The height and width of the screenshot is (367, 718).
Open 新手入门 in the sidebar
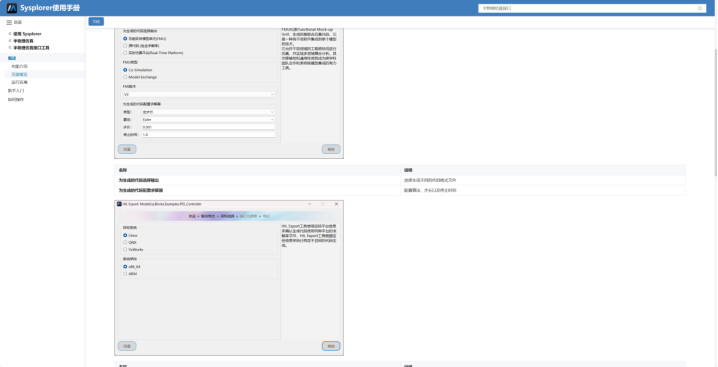point(16,90)
